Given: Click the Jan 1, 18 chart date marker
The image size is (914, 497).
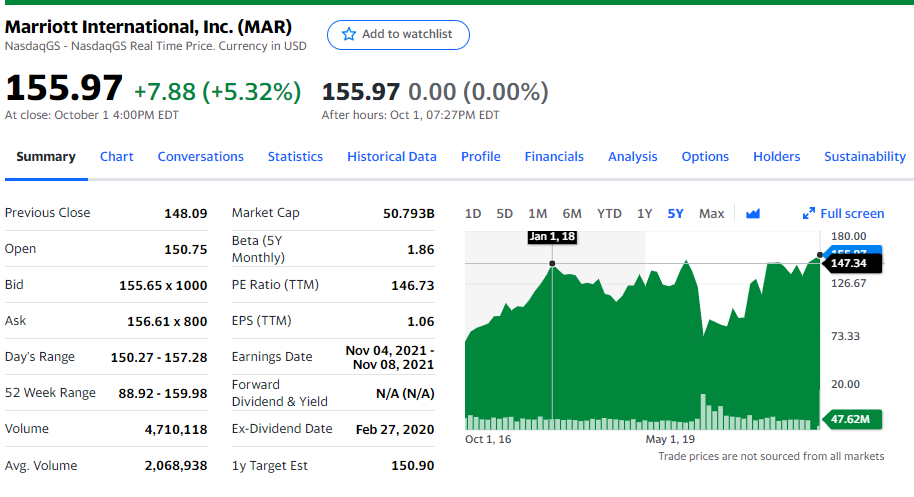Looking at the screenshot, I should pos(552,236).
